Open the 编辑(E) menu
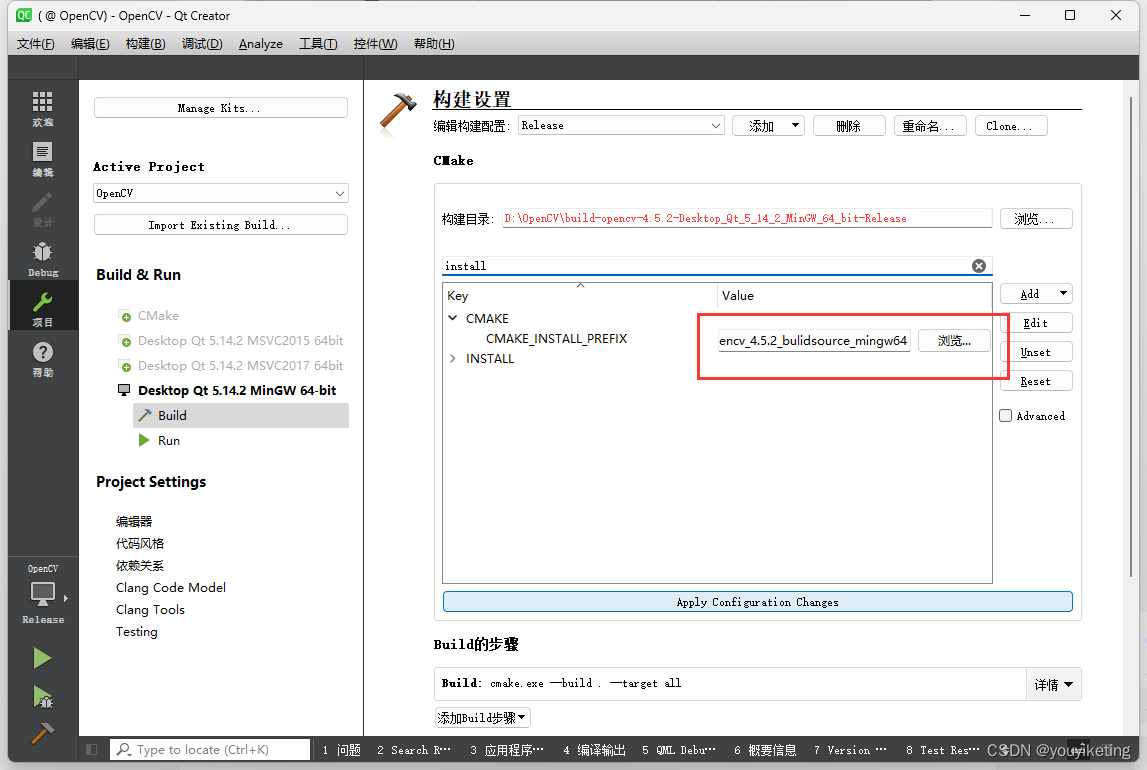1147x770 pixels. point(90,44)
